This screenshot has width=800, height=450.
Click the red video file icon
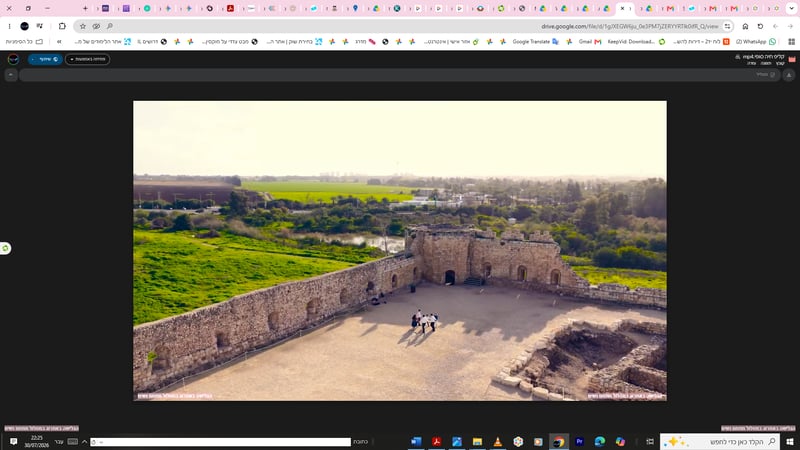pos(792,59)
